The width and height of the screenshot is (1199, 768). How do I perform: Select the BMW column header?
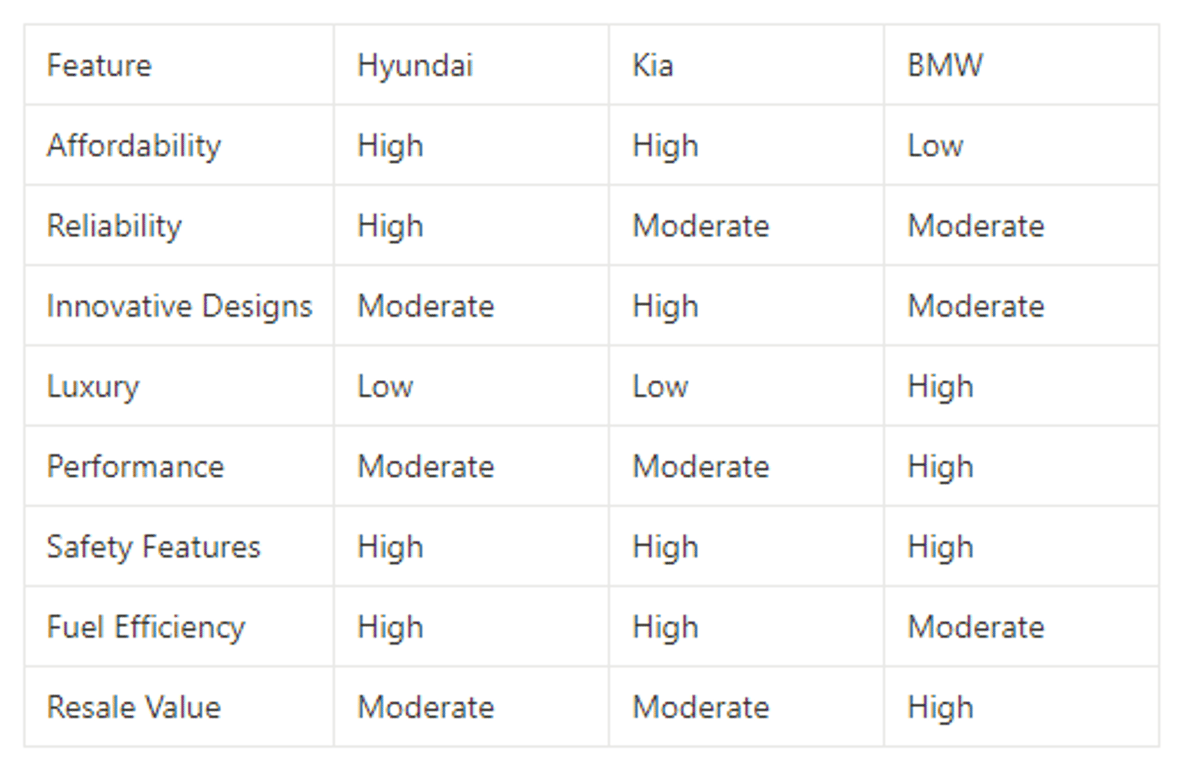[x=1022, y=65]
